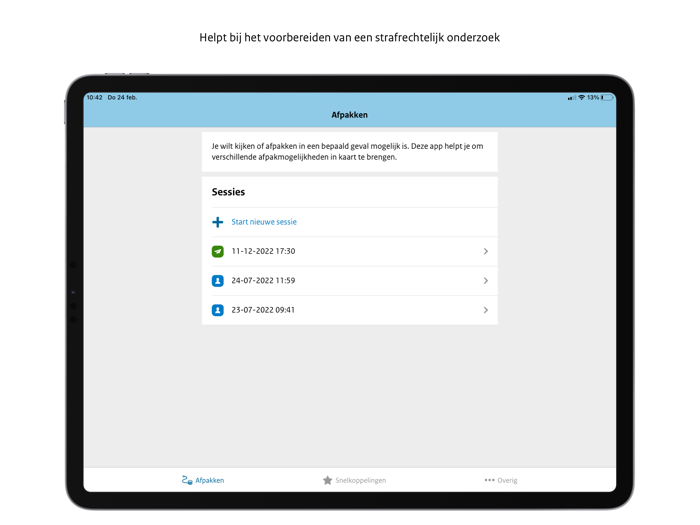
Task: Tap the date Do 24 feb. in status bar
Action: click(x=122, y=97)
